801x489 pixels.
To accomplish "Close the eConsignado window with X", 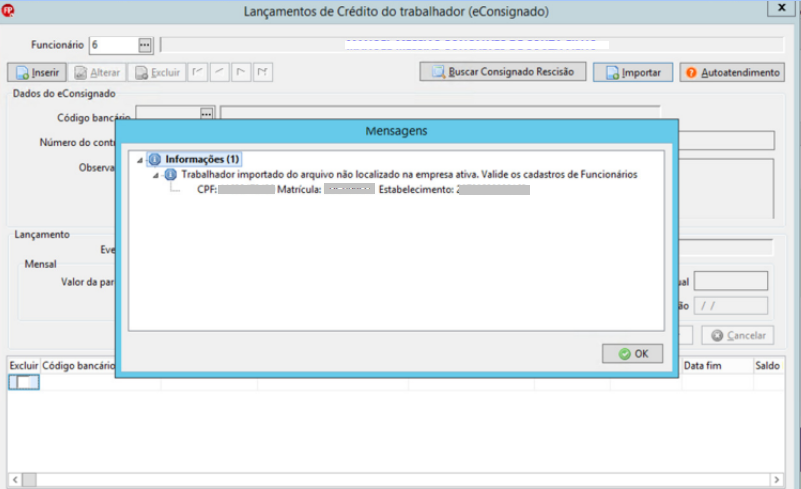I will 782,8.
